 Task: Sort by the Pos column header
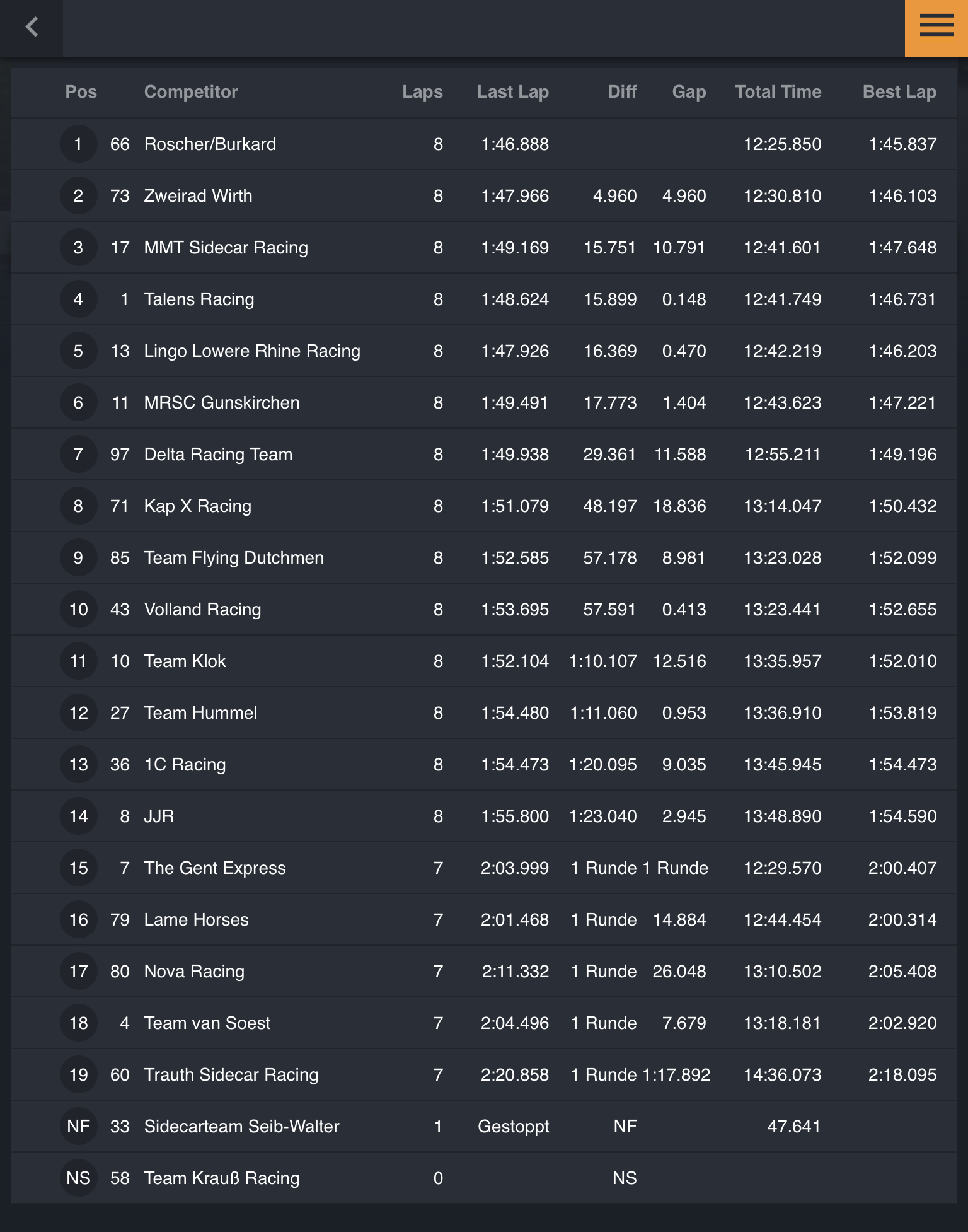coord(81,92)
